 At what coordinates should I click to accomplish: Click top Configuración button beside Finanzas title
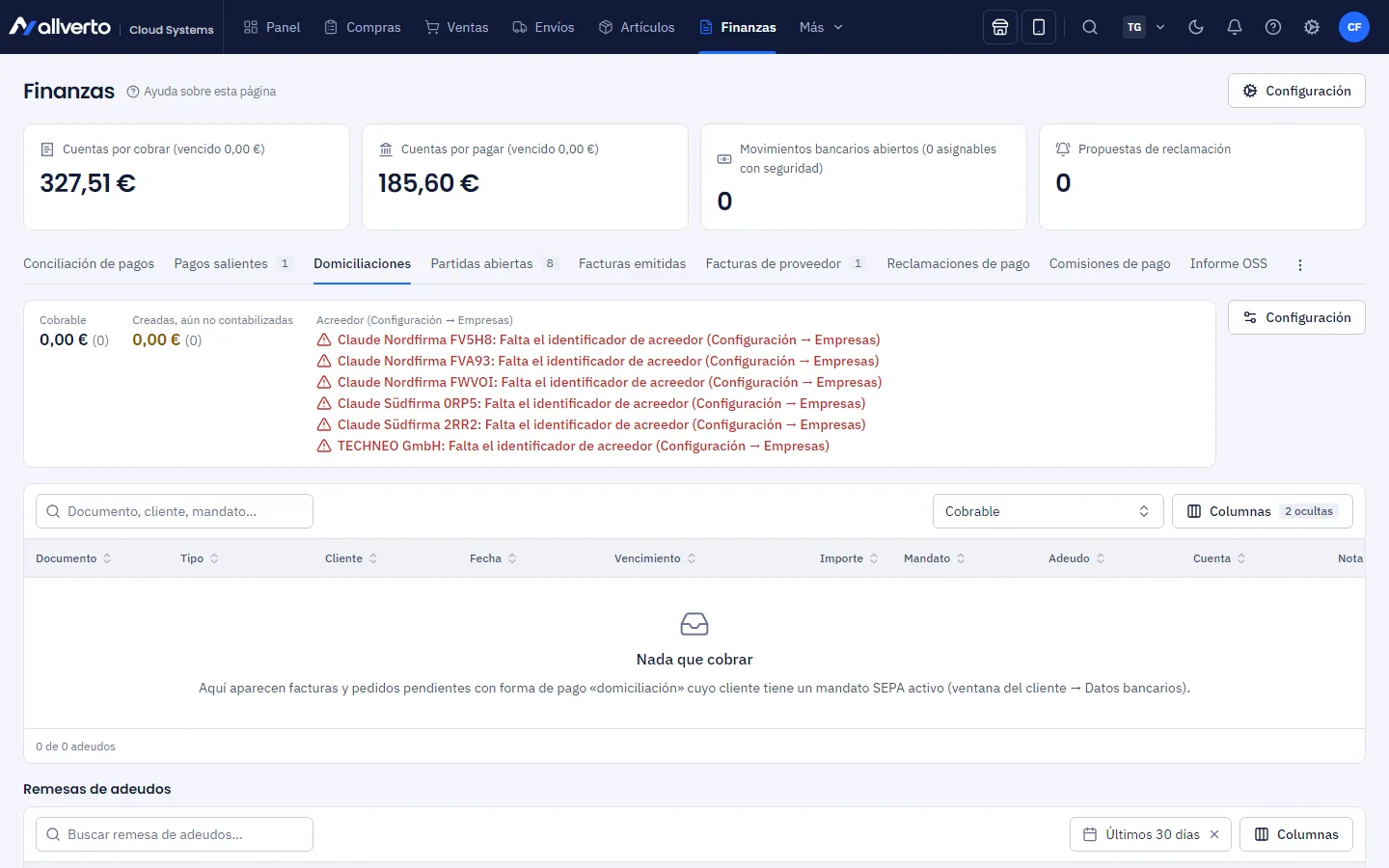(1296, 91)
